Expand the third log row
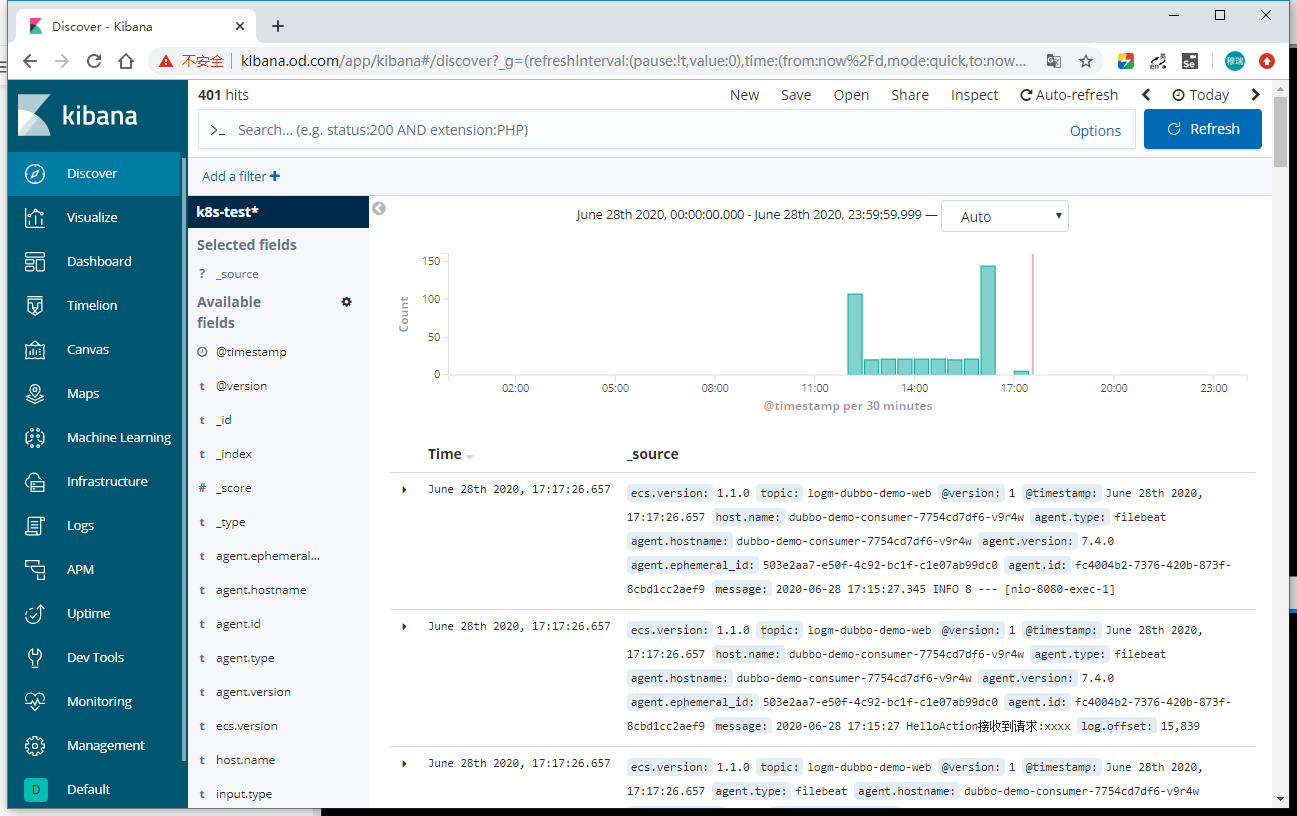 [x=404, y=764]
